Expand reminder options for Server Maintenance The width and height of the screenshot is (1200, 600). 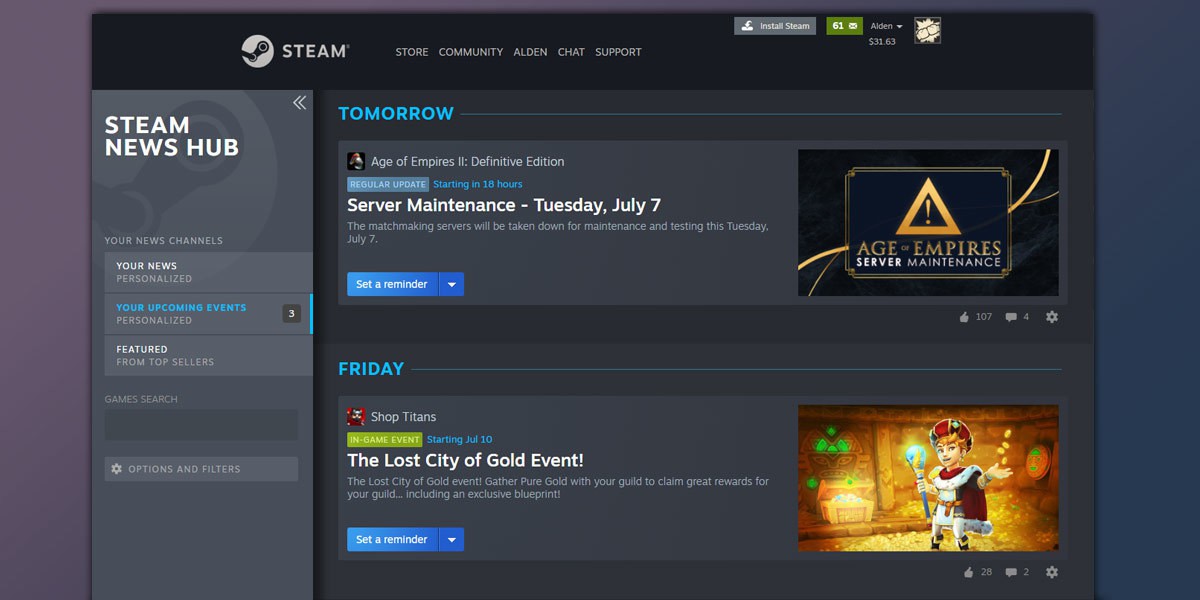click(x=451, y=284)
